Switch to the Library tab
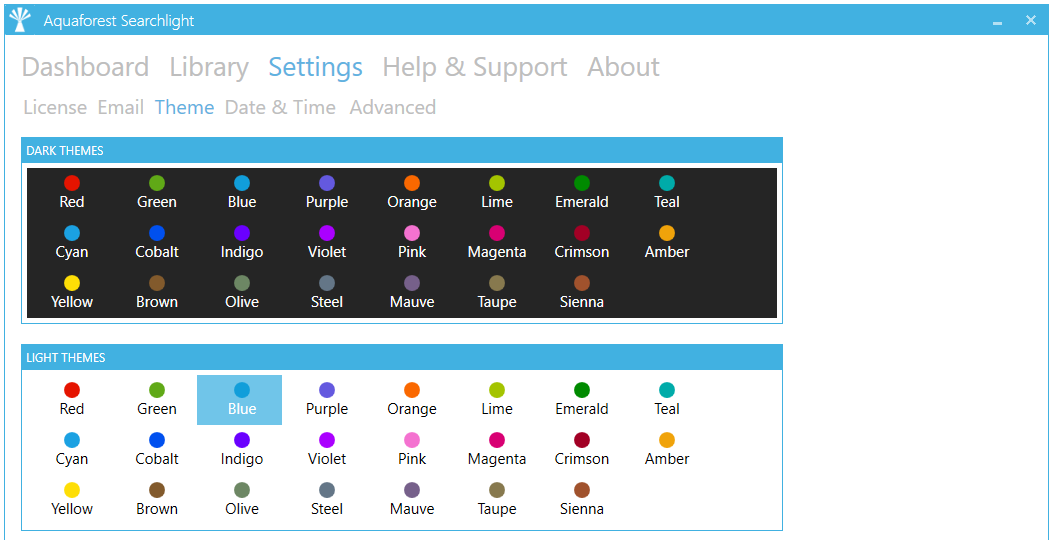Viewport: 1054px width, 540px height. [x=209, y=67]
